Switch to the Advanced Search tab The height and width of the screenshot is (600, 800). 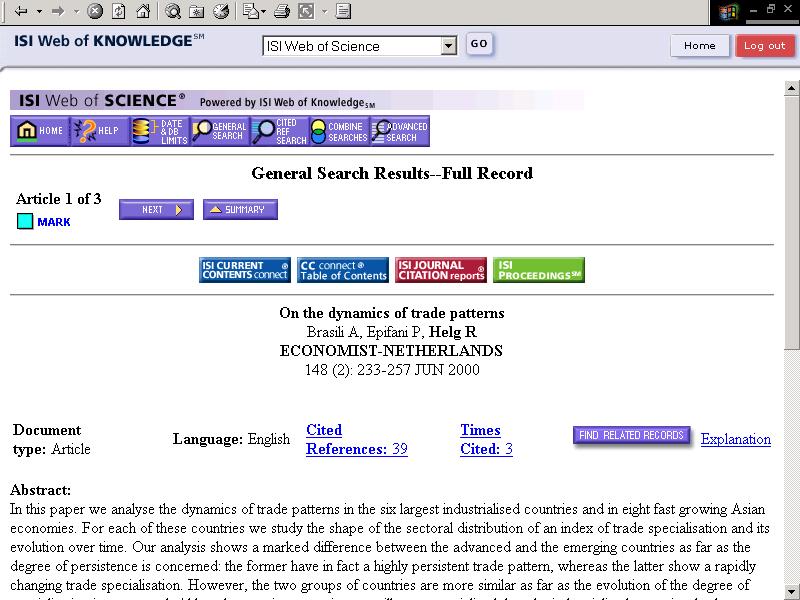[x=399, y=132]
